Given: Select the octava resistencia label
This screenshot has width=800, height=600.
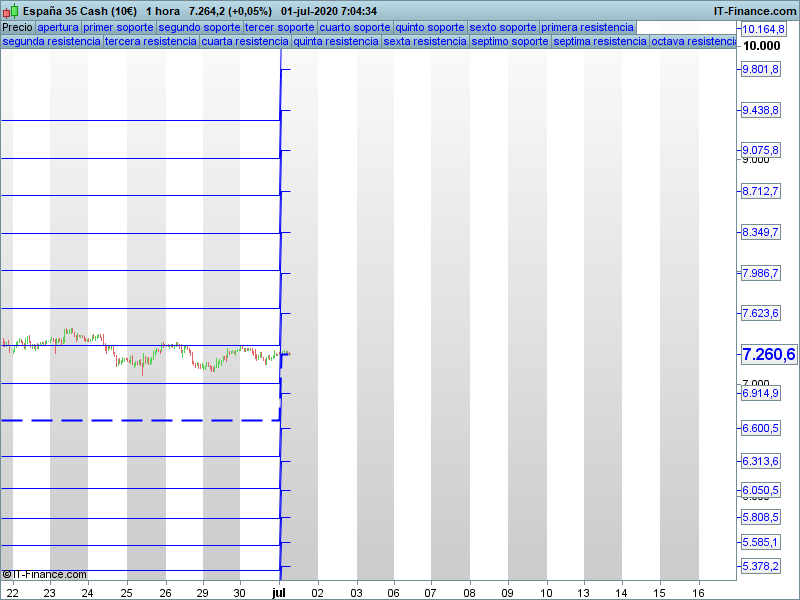Looking at the screenshot, I should [693, 41].
